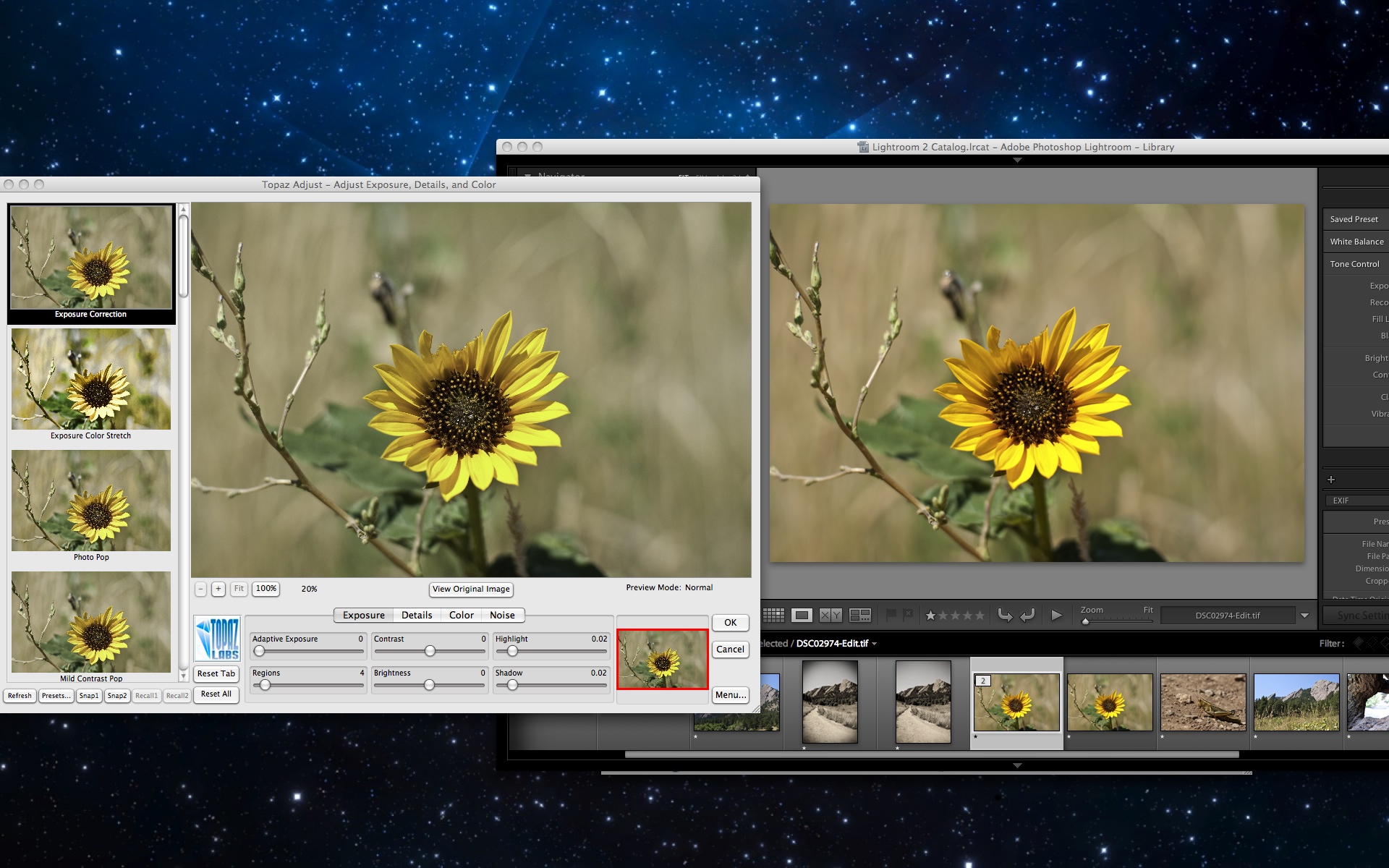Zoom out with minus button
Screen dimensions: 1389x868
[200, 589]
